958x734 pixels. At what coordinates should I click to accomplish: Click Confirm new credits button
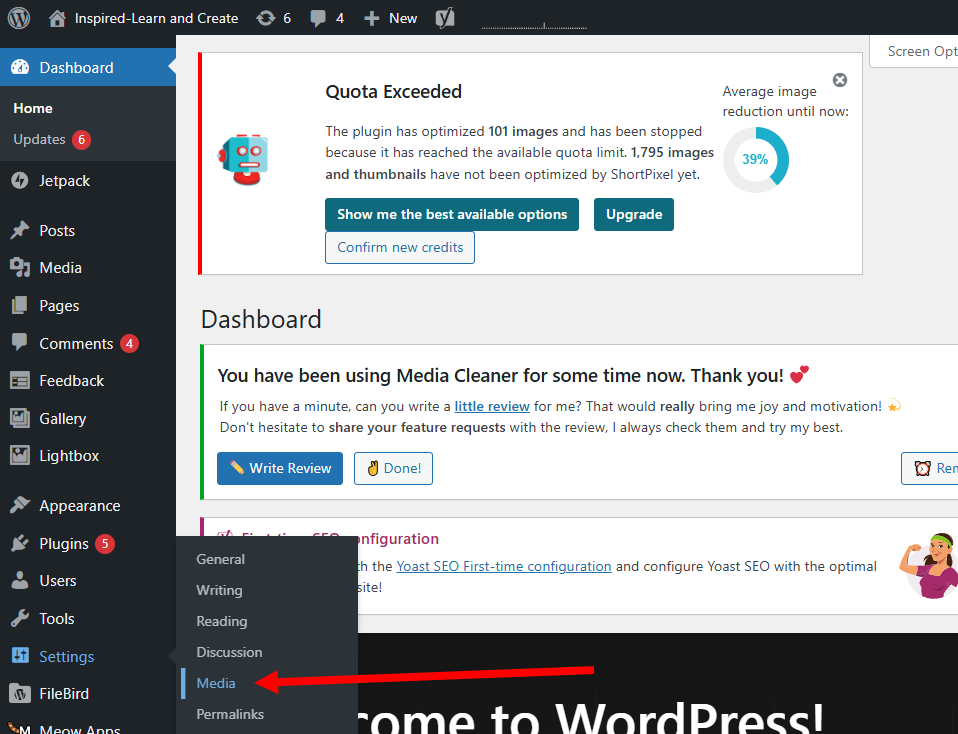(x=400, y=248)
